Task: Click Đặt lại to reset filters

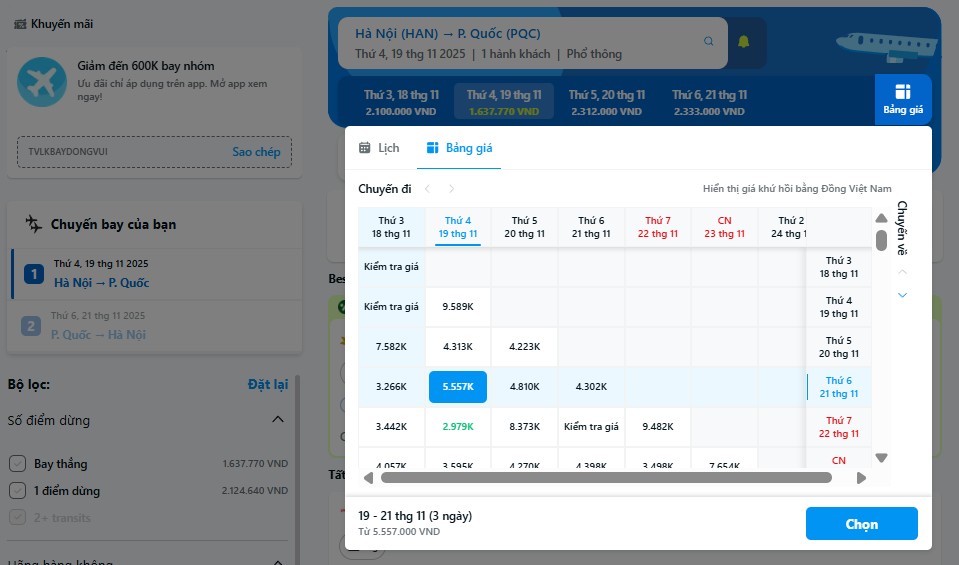Action: (x=268, y=384)
